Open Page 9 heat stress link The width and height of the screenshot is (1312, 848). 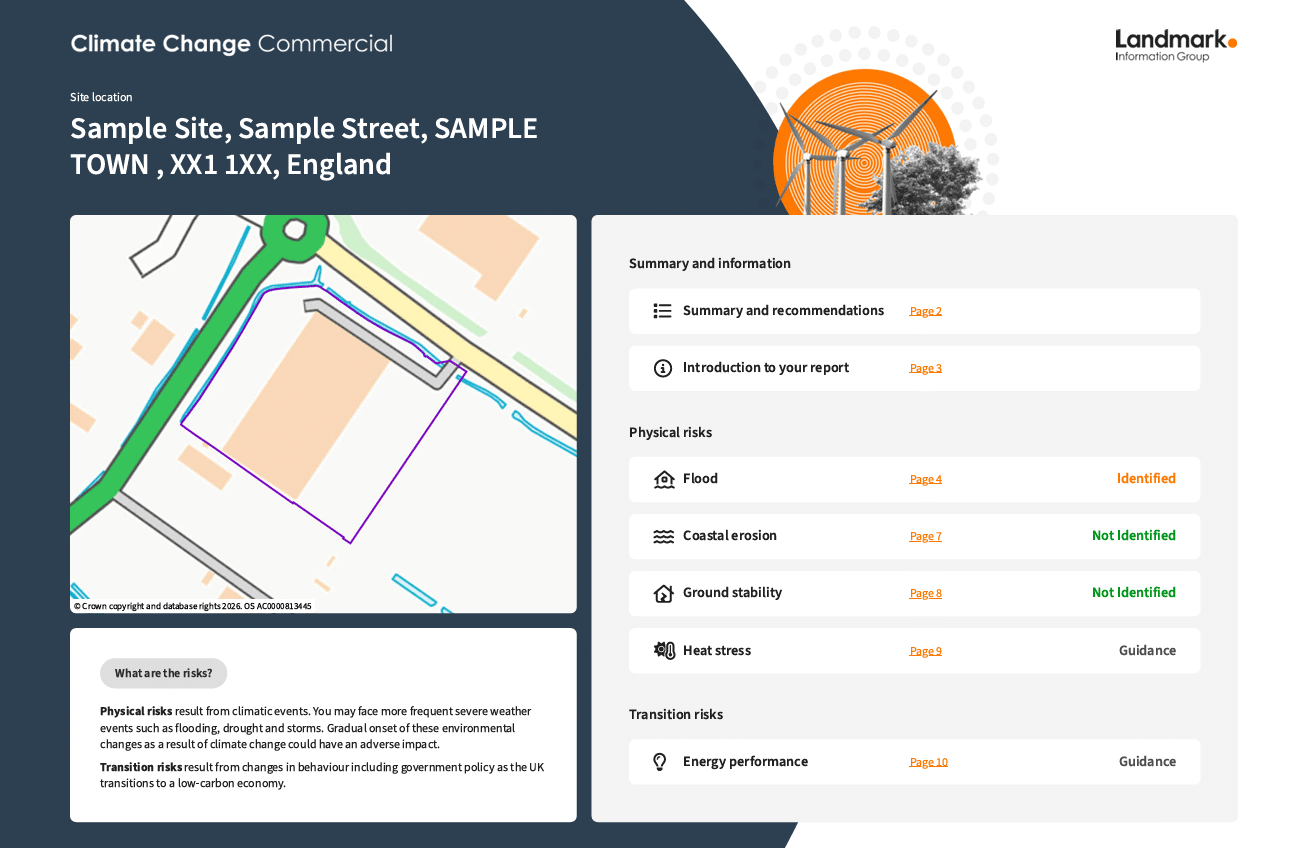[925, 651]
